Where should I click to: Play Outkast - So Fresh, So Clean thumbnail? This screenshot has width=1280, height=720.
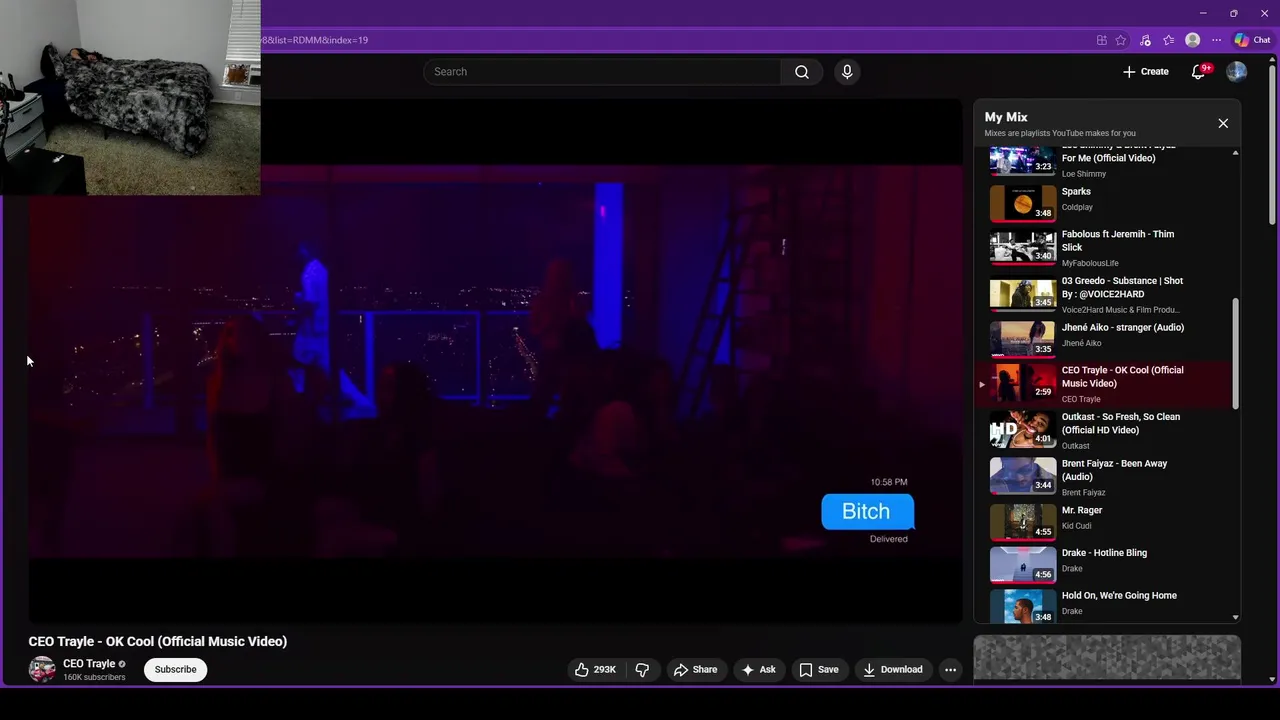tap(1022, 429)
